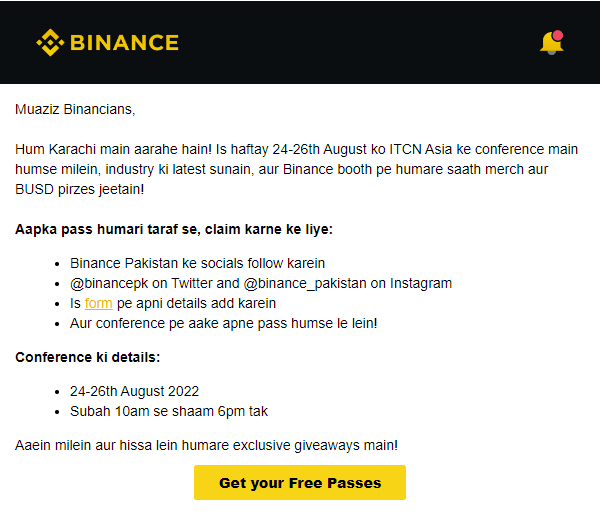Open the yellow "form" hyperlink
Image resolution: width=600 pixels, height=517 pixels.
click(x=98, y=303)
